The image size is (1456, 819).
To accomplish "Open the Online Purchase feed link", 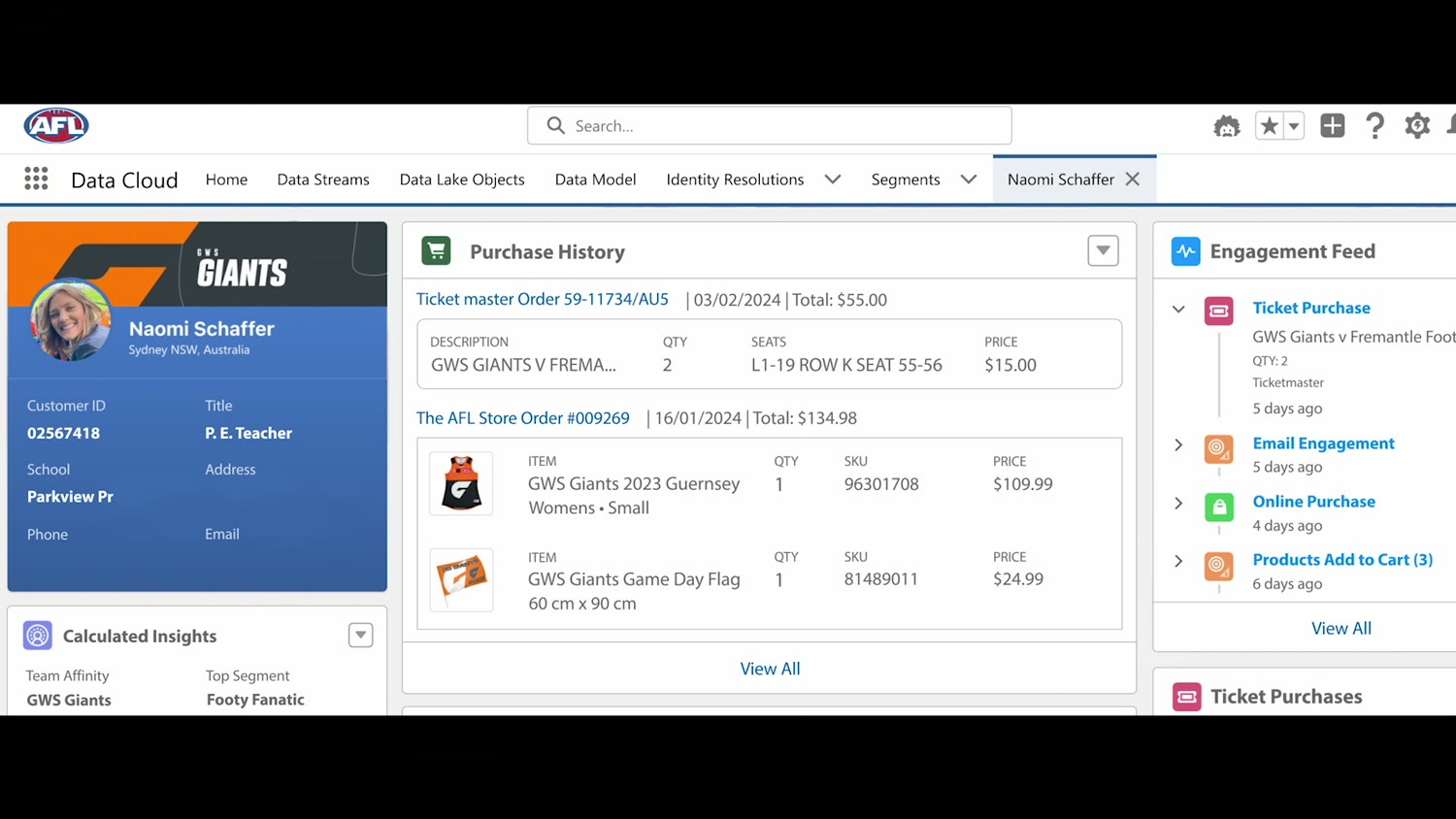I will click(1313, 502).
